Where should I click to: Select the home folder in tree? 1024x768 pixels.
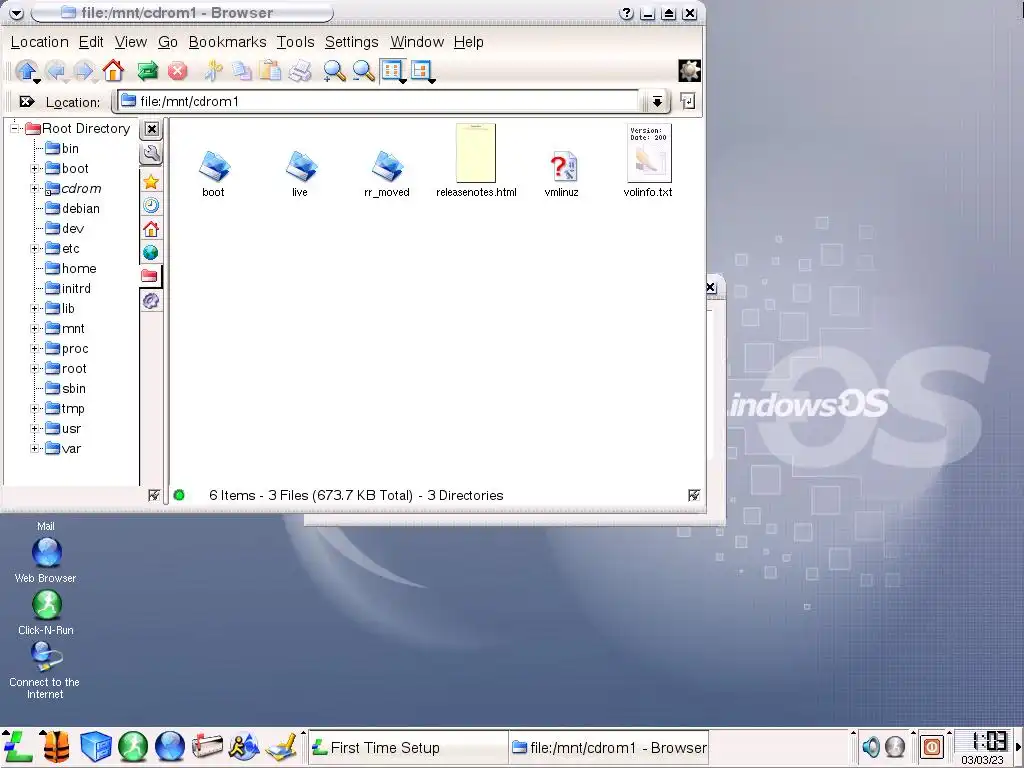pos(71,268)
